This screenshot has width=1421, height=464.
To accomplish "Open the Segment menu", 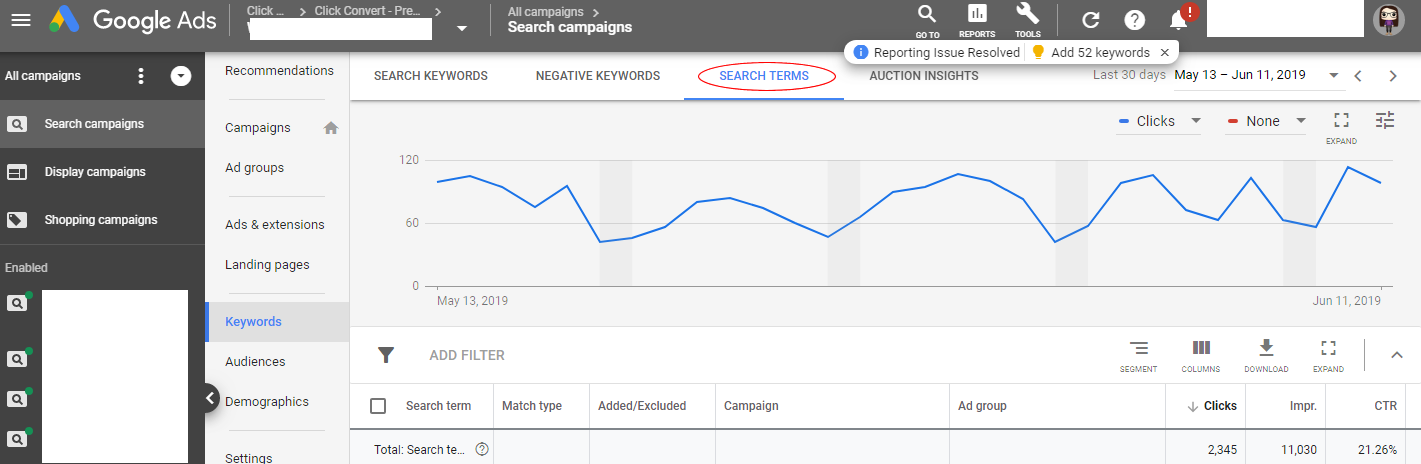I will pyautogui.click(x=1139, y=356).
